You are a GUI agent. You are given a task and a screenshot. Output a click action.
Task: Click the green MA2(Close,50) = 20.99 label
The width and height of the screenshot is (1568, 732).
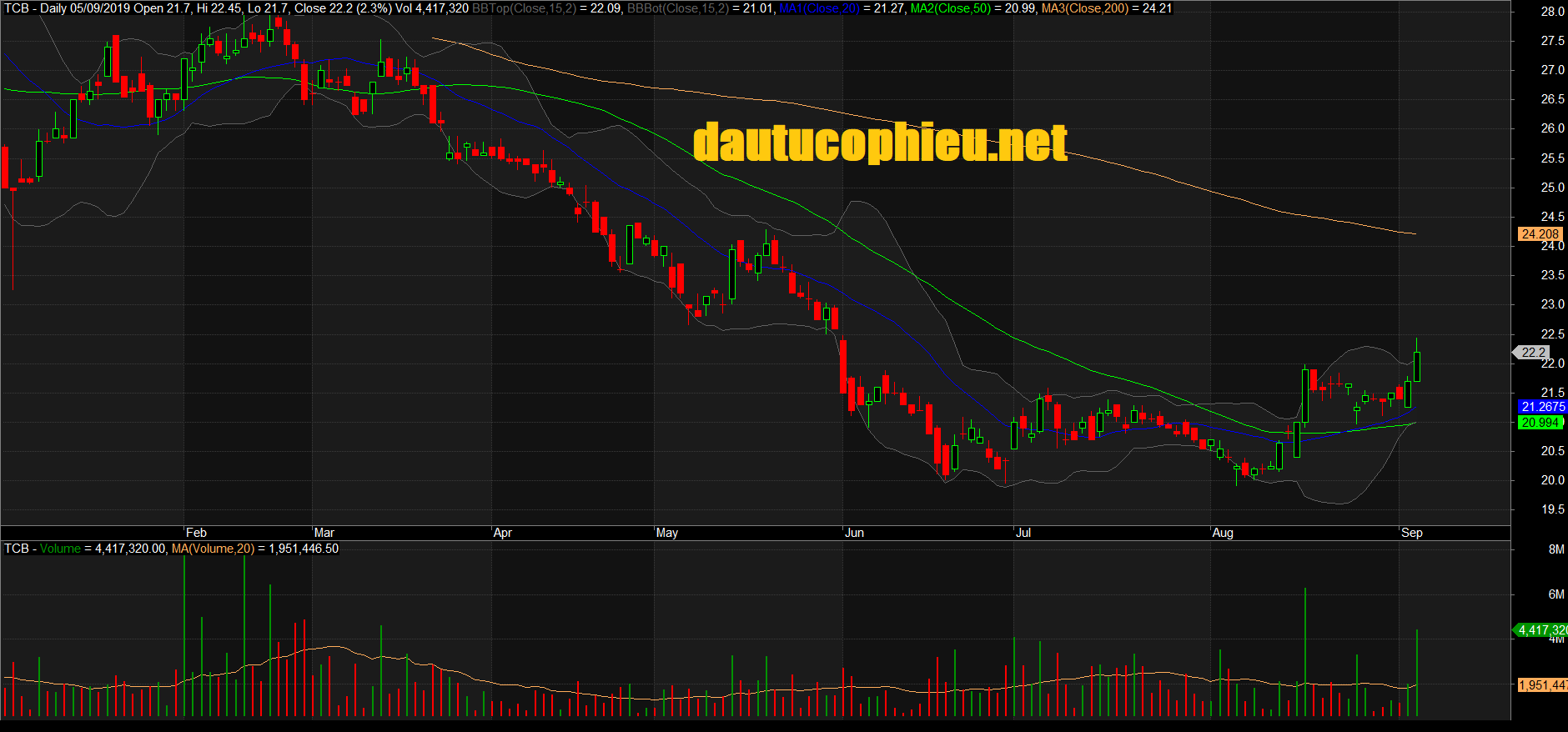pyautogui.click(x=973, y=8)
